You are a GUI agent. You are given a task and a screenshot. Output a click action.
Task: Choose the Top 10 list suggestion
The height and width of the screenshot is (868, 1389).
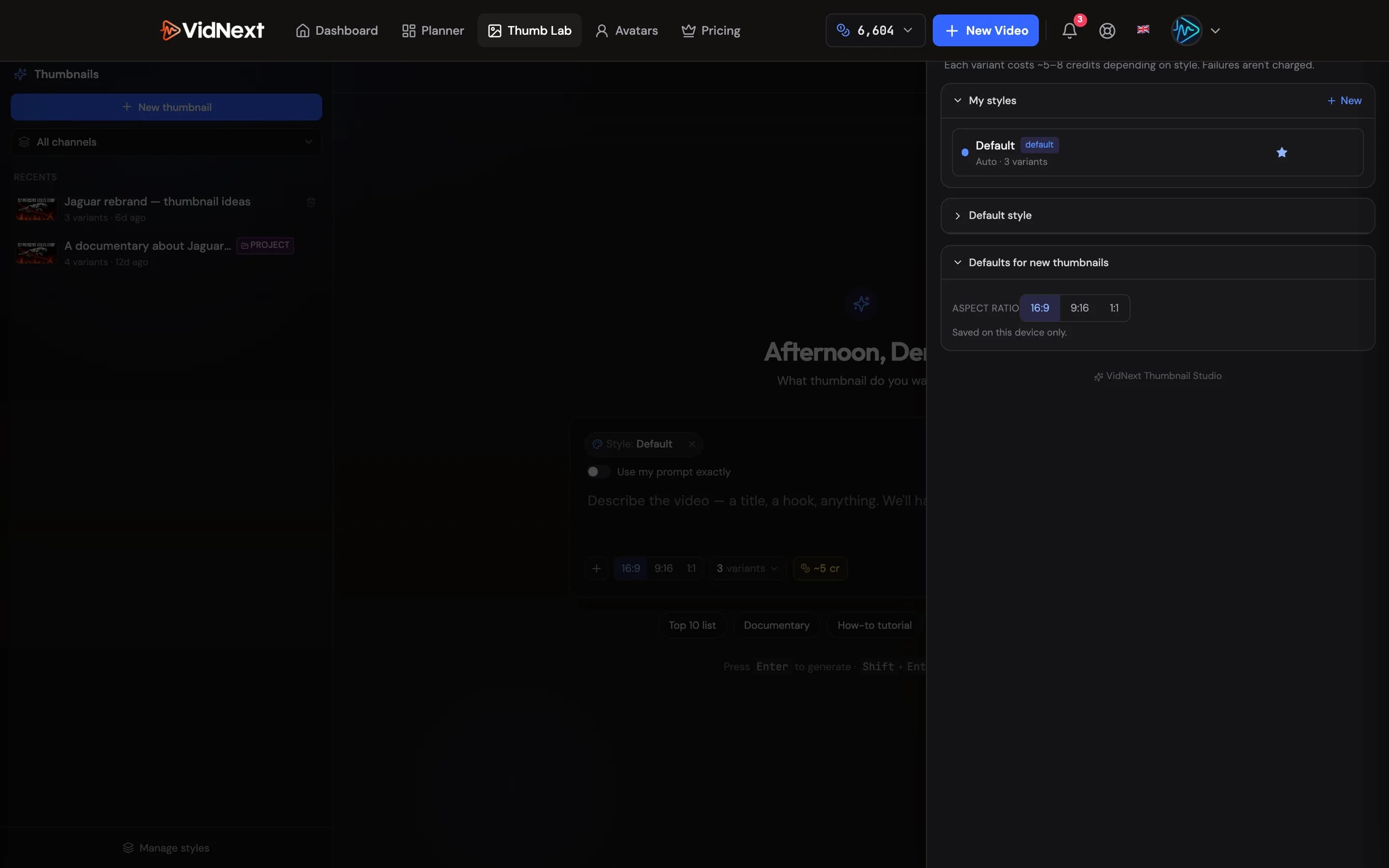click(x=692, y=625)
